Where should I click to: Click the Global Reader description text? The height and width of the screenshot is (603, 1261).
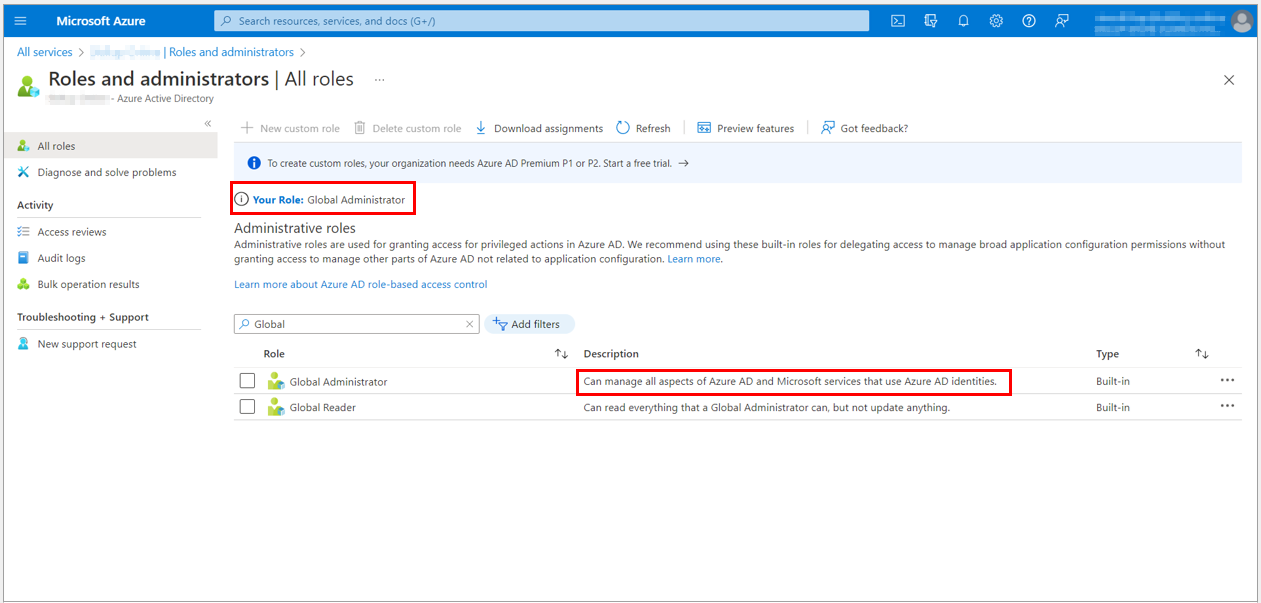pos(767,408)
